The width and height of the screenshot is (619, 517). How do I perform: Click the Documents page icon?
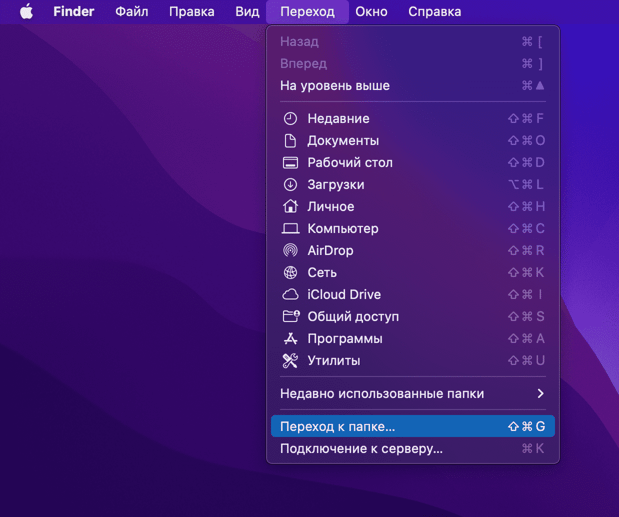pos(290,140)
